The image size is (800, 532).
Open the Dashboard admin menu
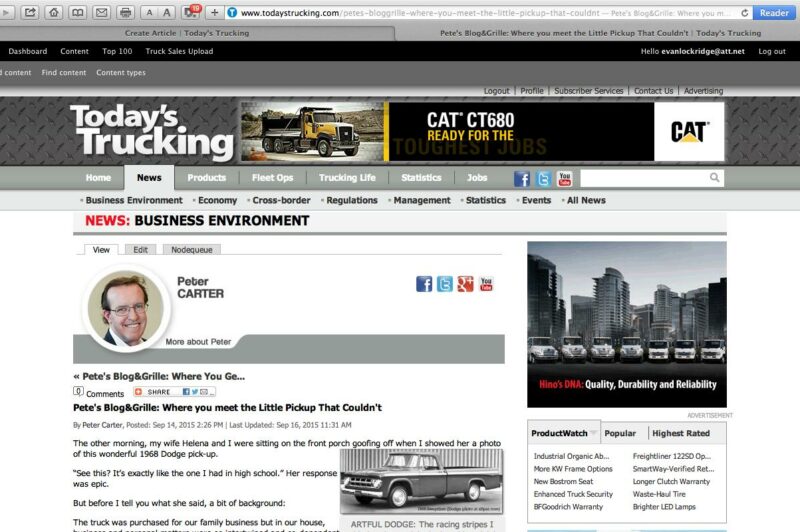[x=28, y=51]
